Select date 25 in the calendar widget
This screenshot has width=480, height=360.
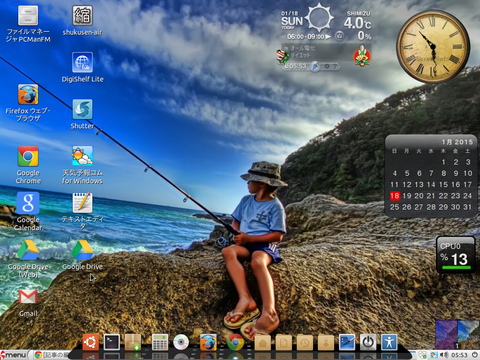click(x=394, y=207)
